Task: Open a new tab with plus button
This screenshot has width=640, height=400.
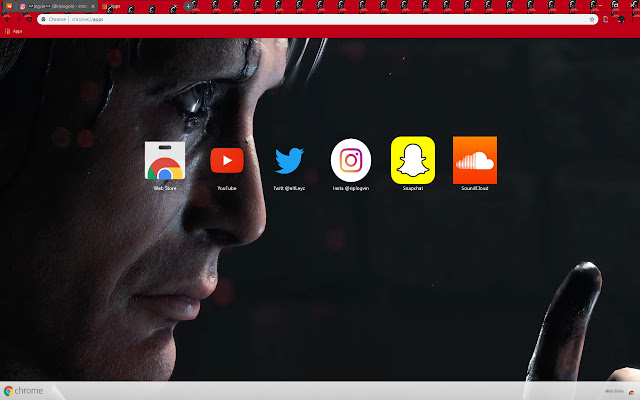Action: point(188,6)
